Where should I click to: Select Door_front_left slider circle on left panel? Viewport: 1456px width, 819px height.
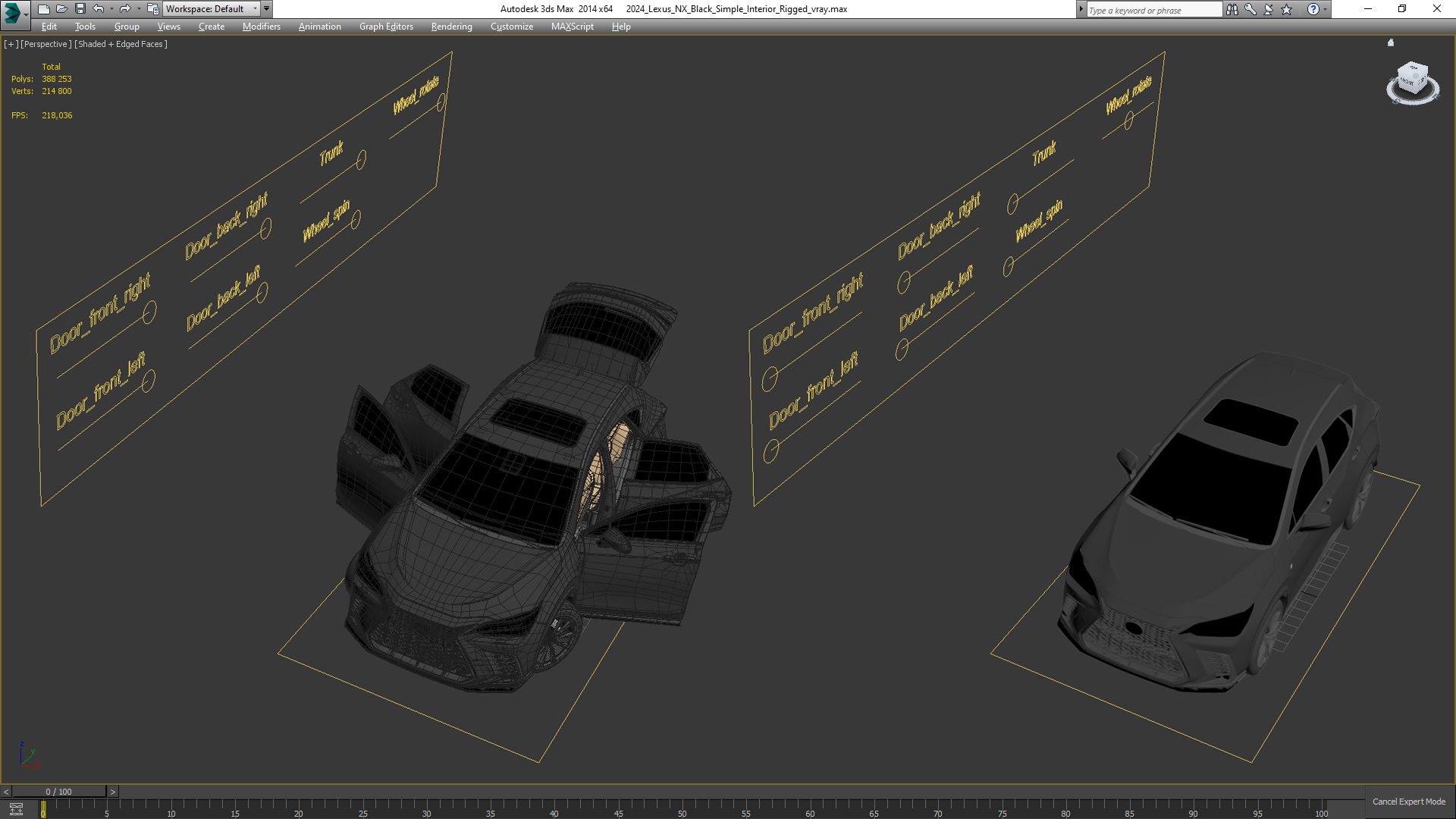click(x=149, y=380)
